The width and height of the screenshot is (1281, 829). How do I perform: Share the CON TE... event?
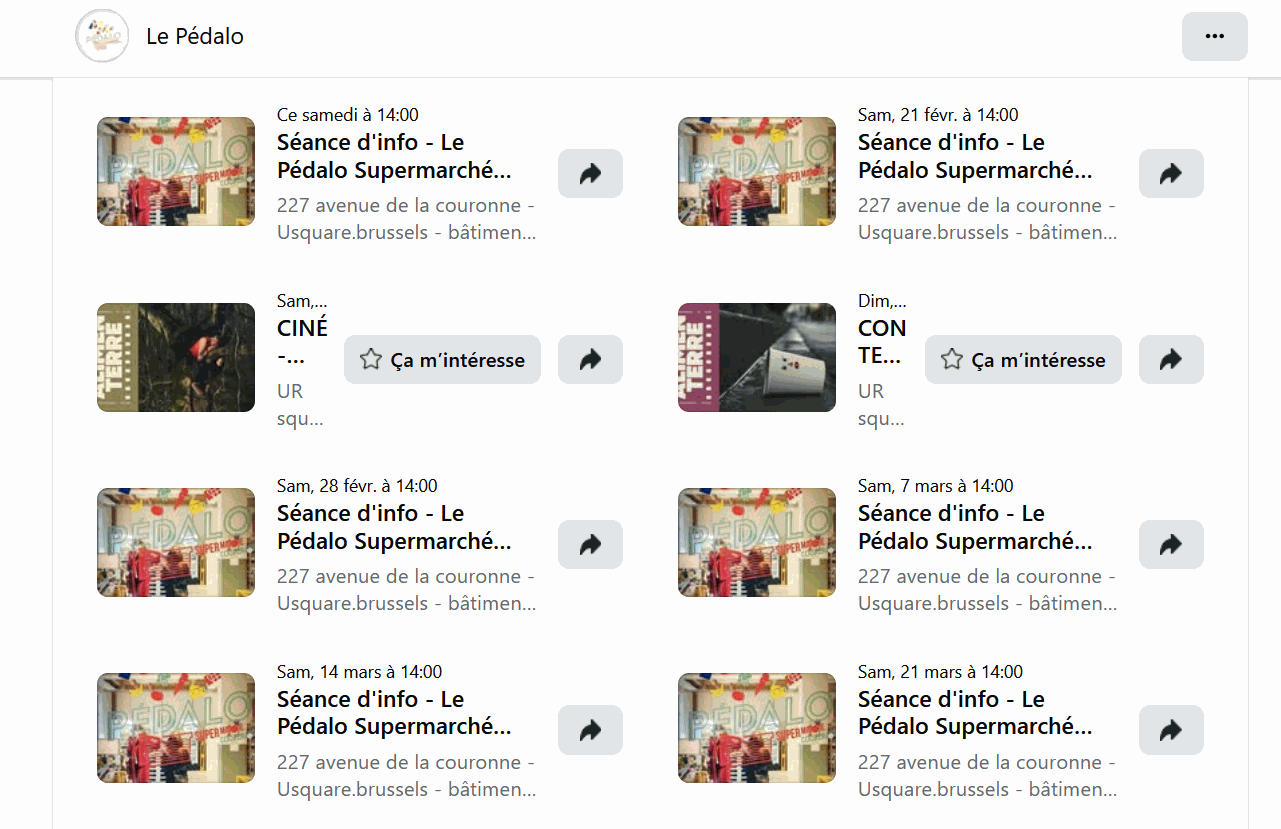pyautogui.click(x=1171, y=360)
